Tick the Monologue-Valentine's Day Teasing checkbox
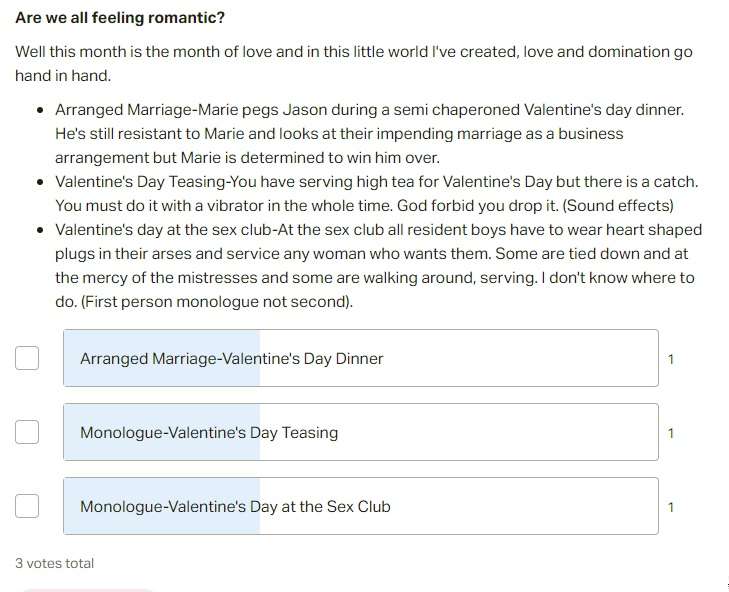The height and width of the screenshot is (592, 729). pyautogui.click(x=27, y=432)
